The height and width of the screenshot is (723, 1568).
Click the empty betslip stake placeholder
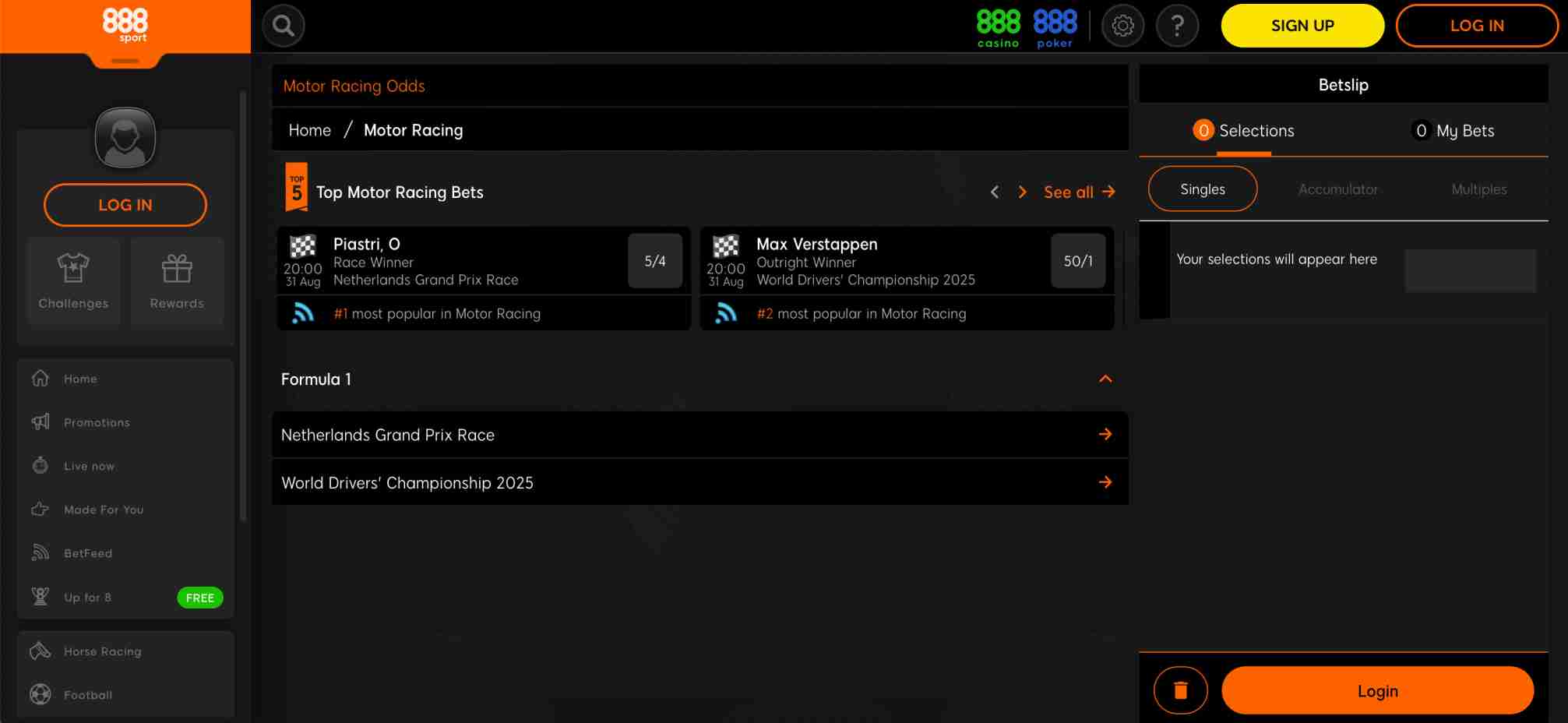1471,270
